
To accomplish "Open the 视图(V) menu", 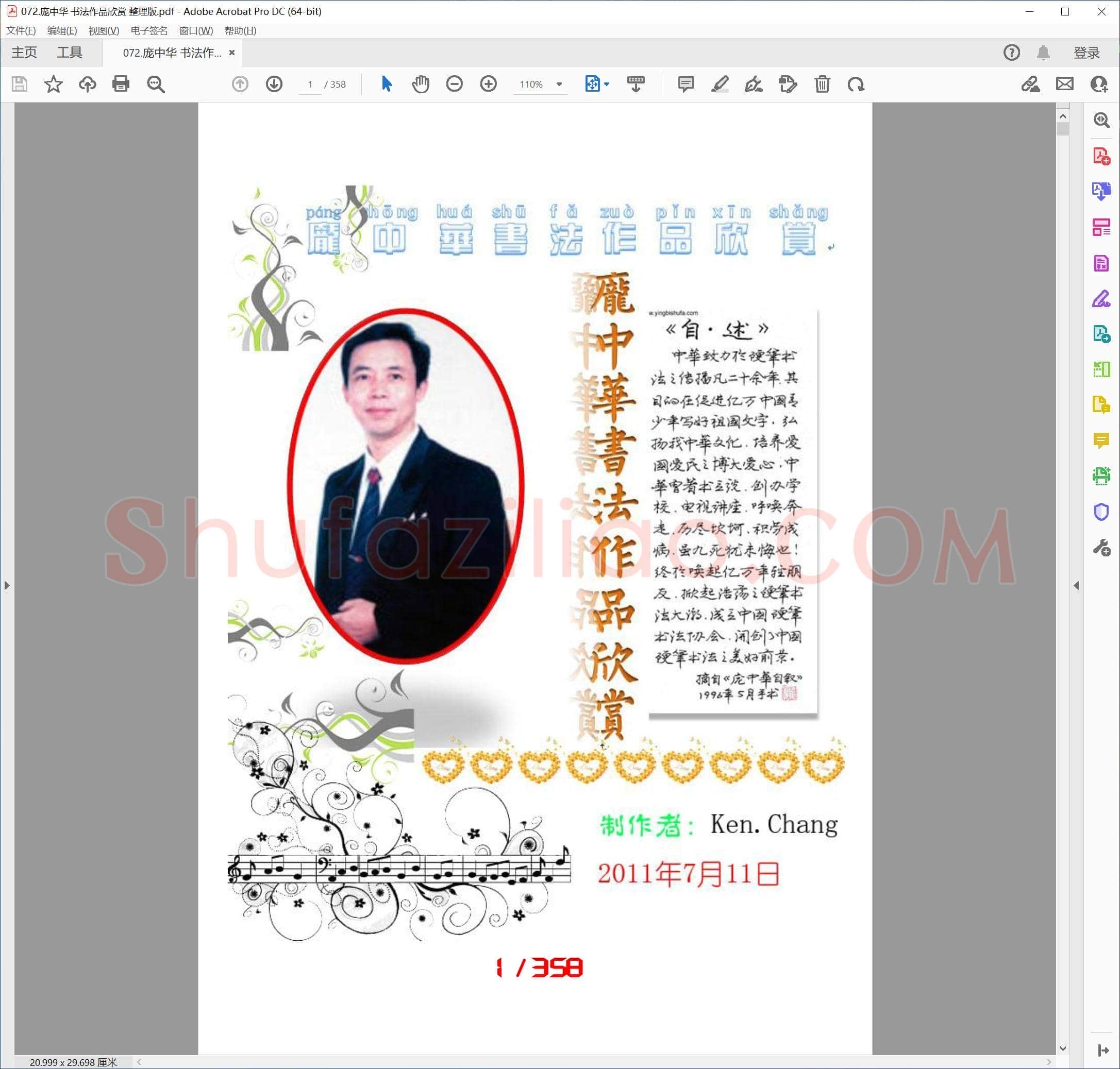I will [x=104, y=31].
